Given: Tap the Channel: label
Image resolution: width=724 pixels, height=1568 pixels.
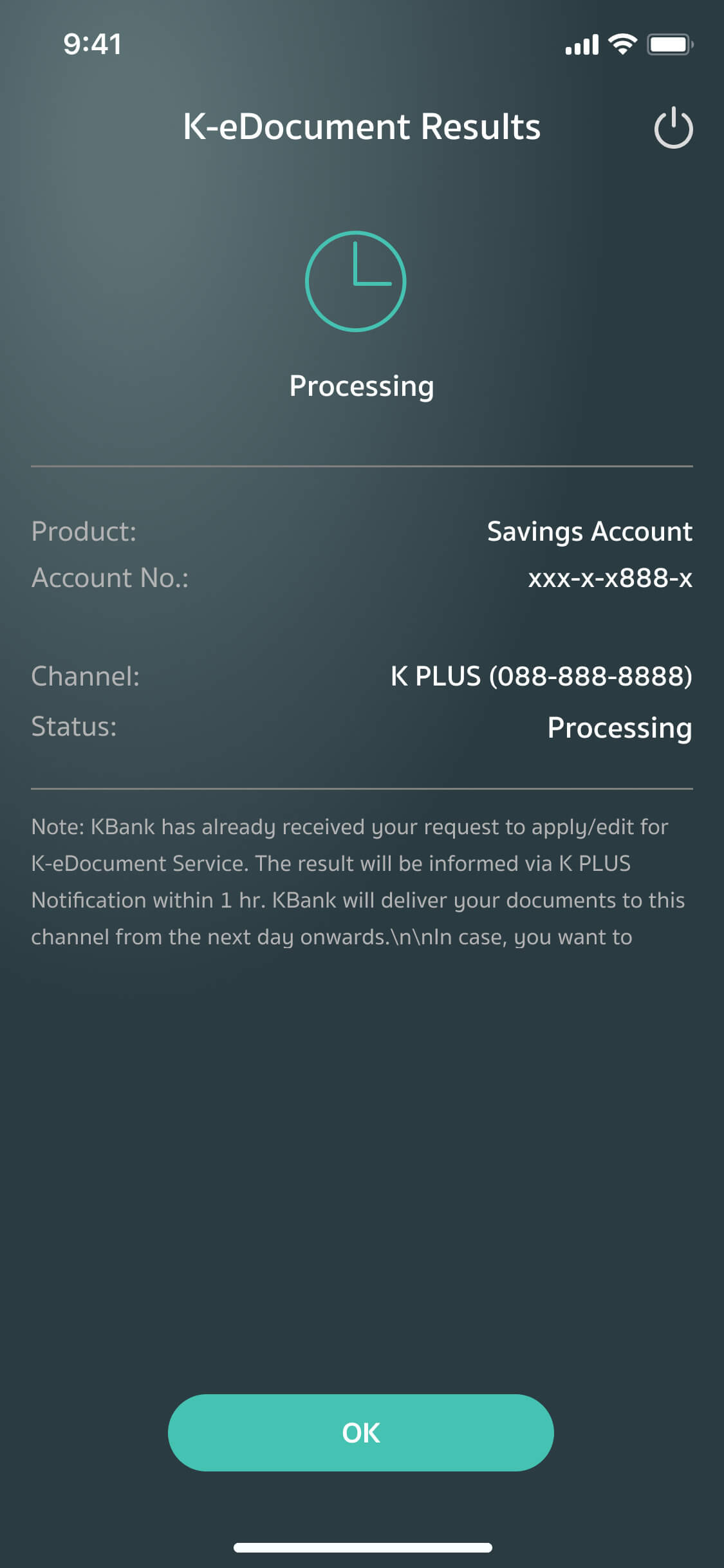Looking at the screenshot, I should (x=86, y=677).
